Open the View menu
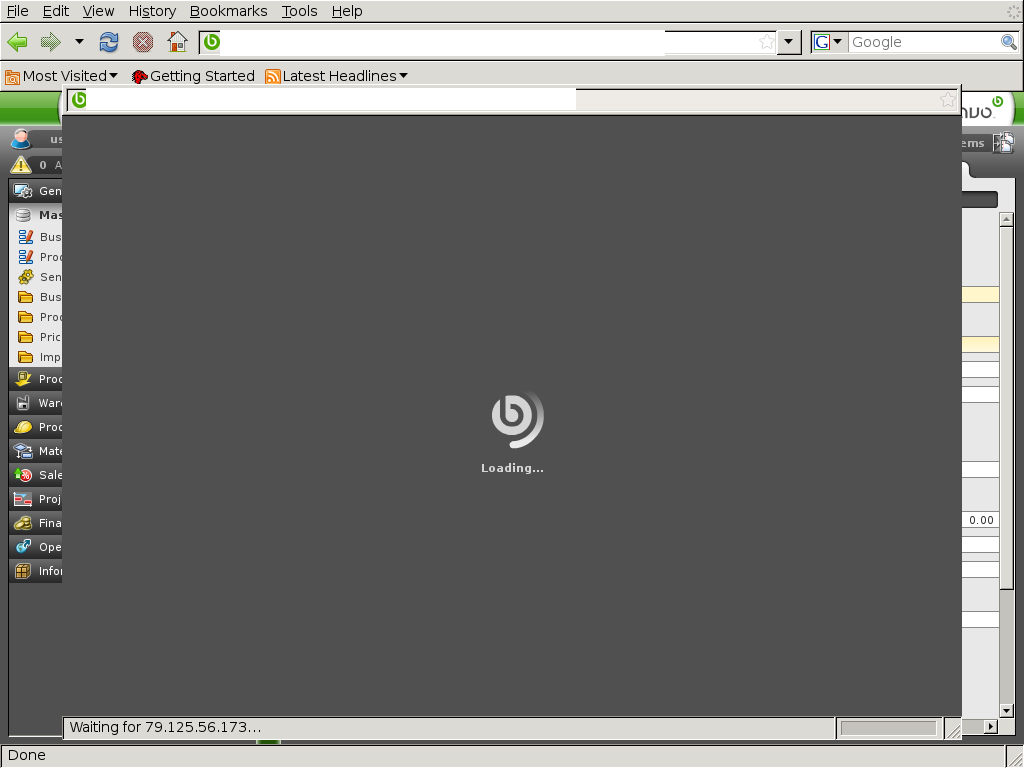1024x768 pixels. click(x=98, y=11)
